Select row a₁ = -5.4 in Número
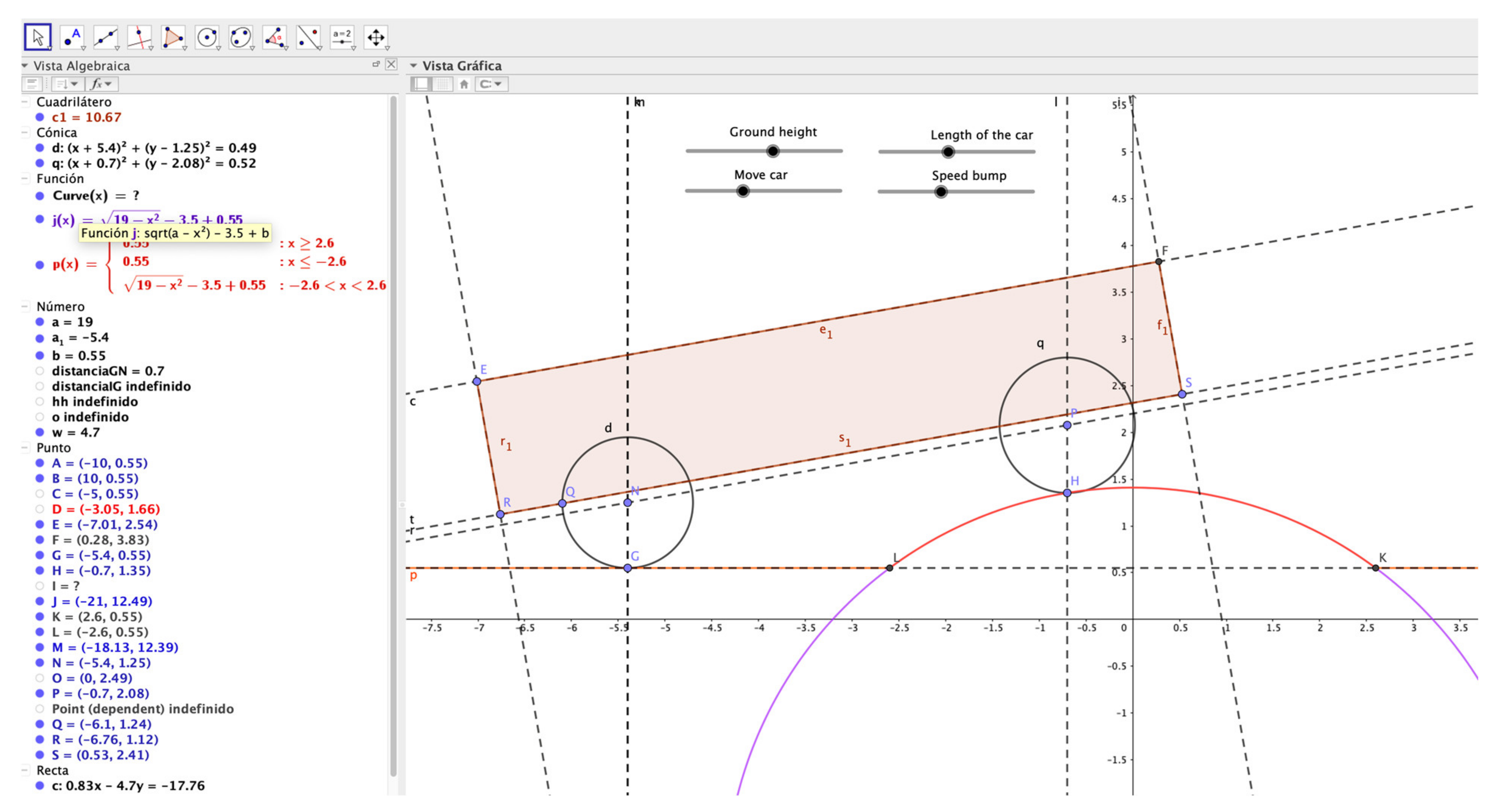 click(x=80, y=338)
